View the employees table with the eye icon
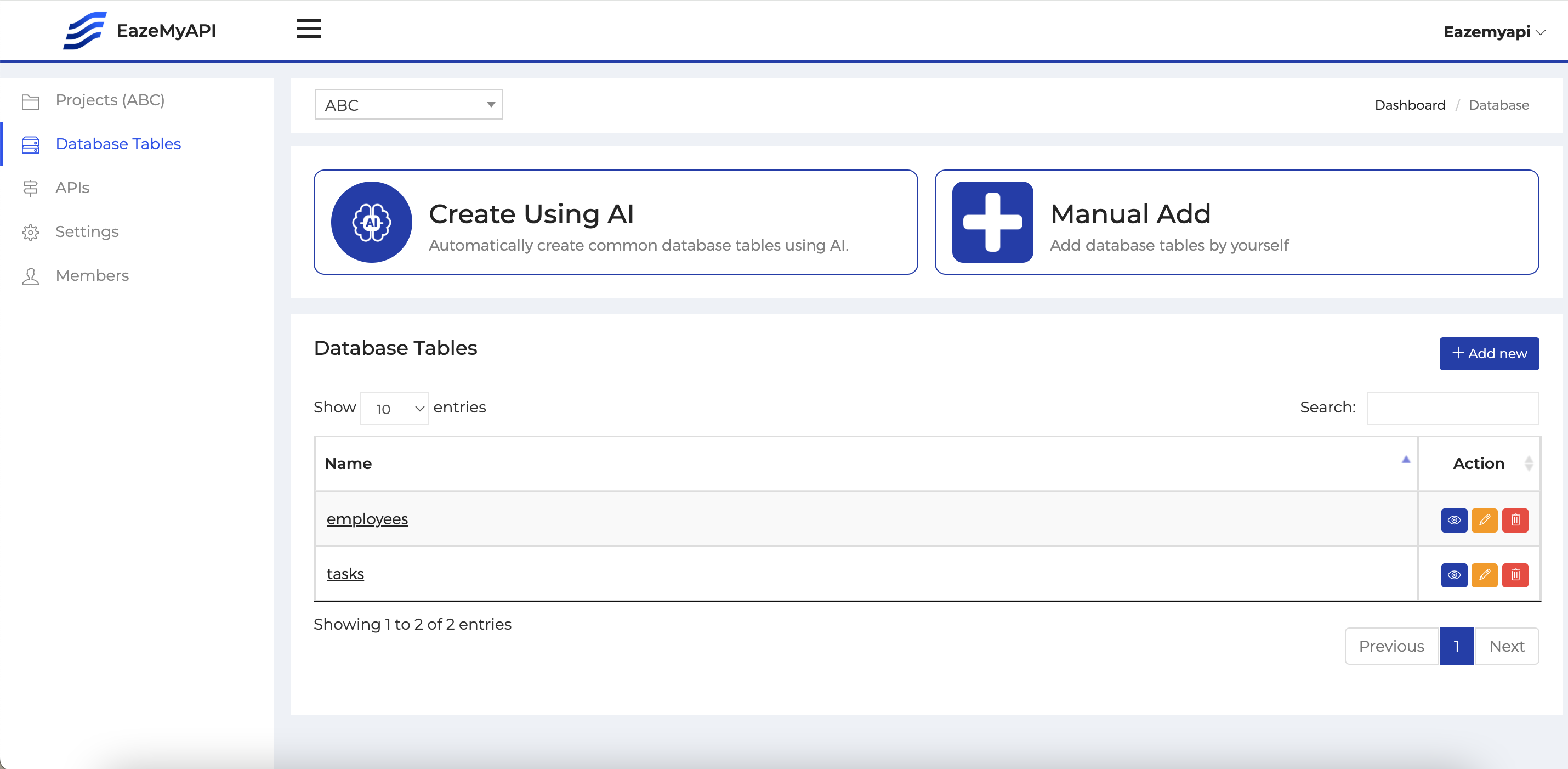The height and width of the screenshot is (769, 1568). point(1454,520)
